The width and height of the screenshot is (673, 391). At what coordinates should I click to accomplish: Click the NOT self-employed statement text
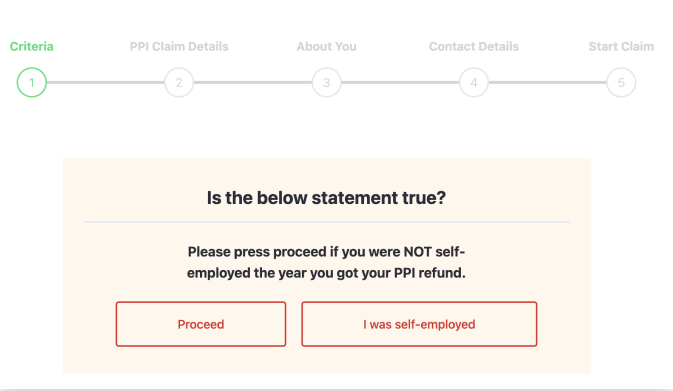(326, 262)
